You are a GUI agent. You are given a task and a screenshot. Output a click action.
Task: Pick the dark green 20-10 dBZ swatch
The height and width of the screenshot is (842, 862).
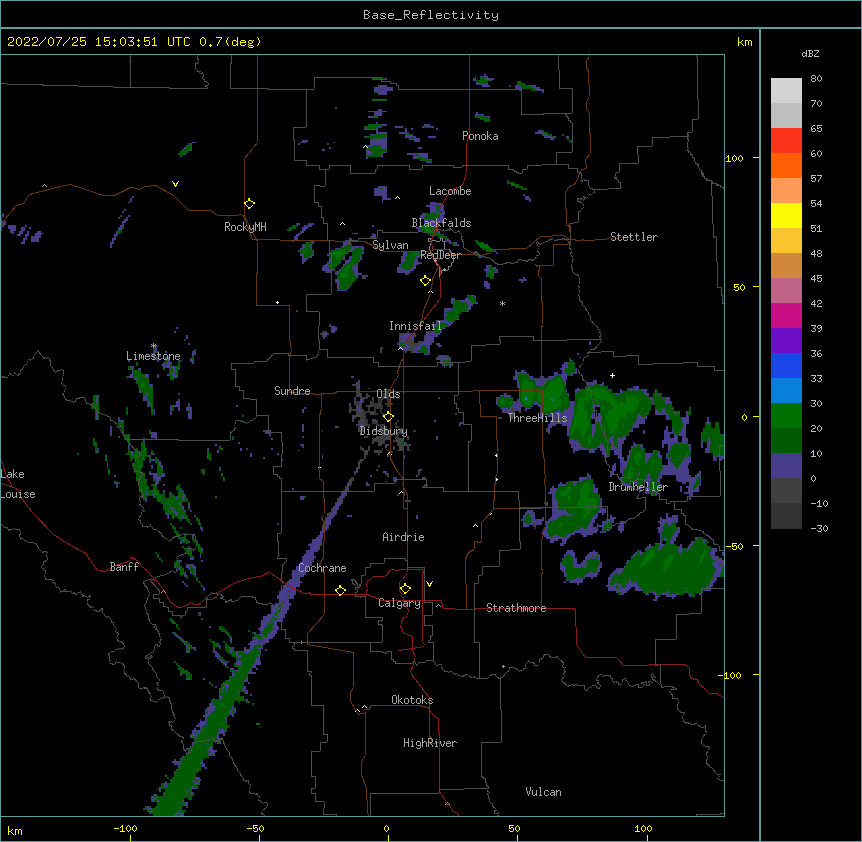(786, 441)
